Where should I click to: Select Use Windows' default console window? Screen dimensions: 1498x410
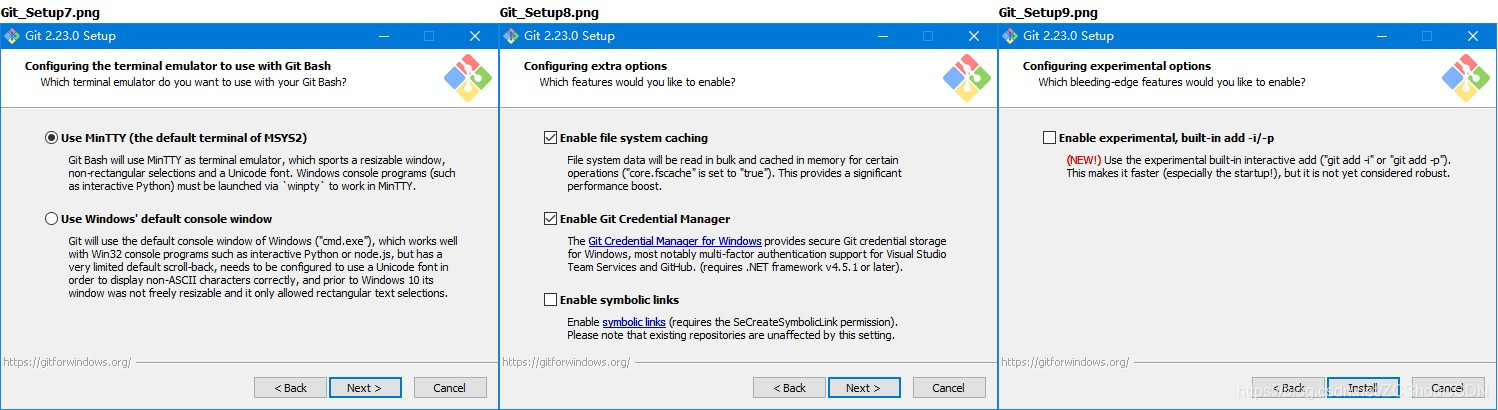[x=51, y=219]
